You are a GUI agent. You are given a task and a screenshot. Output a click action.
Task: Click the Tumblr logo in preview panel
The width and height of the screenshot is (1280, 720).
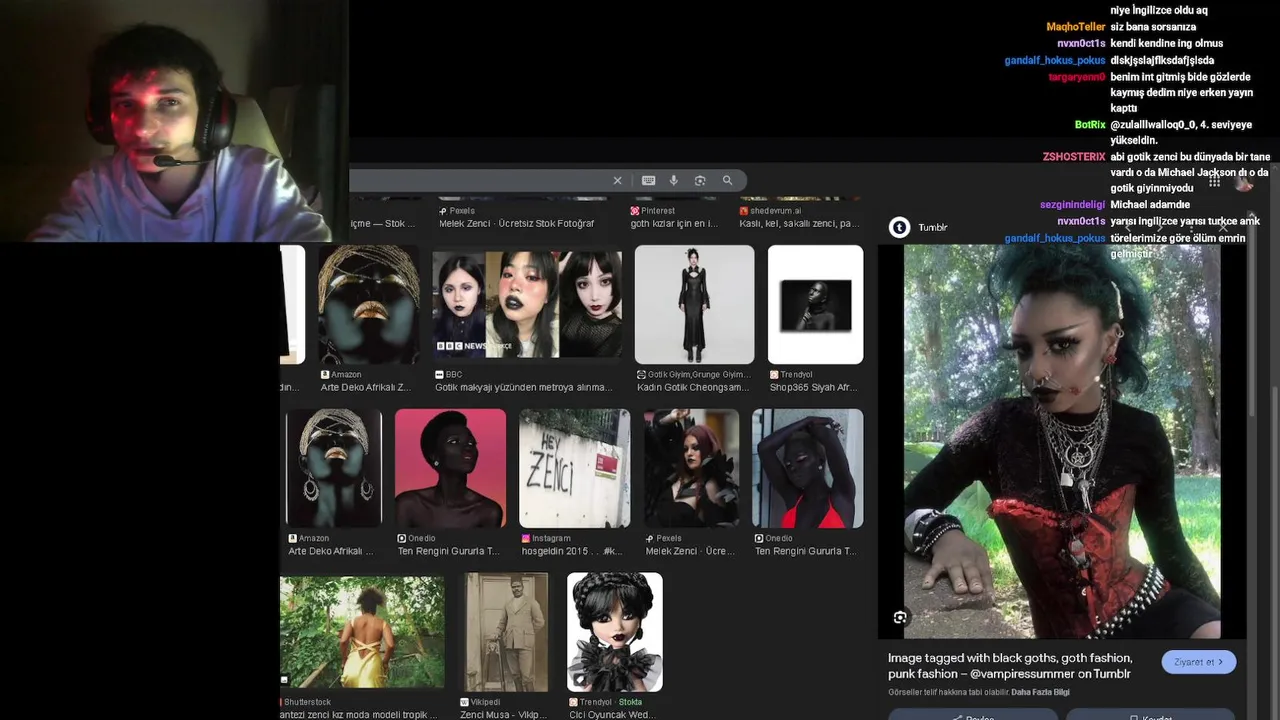click(899, 228)
